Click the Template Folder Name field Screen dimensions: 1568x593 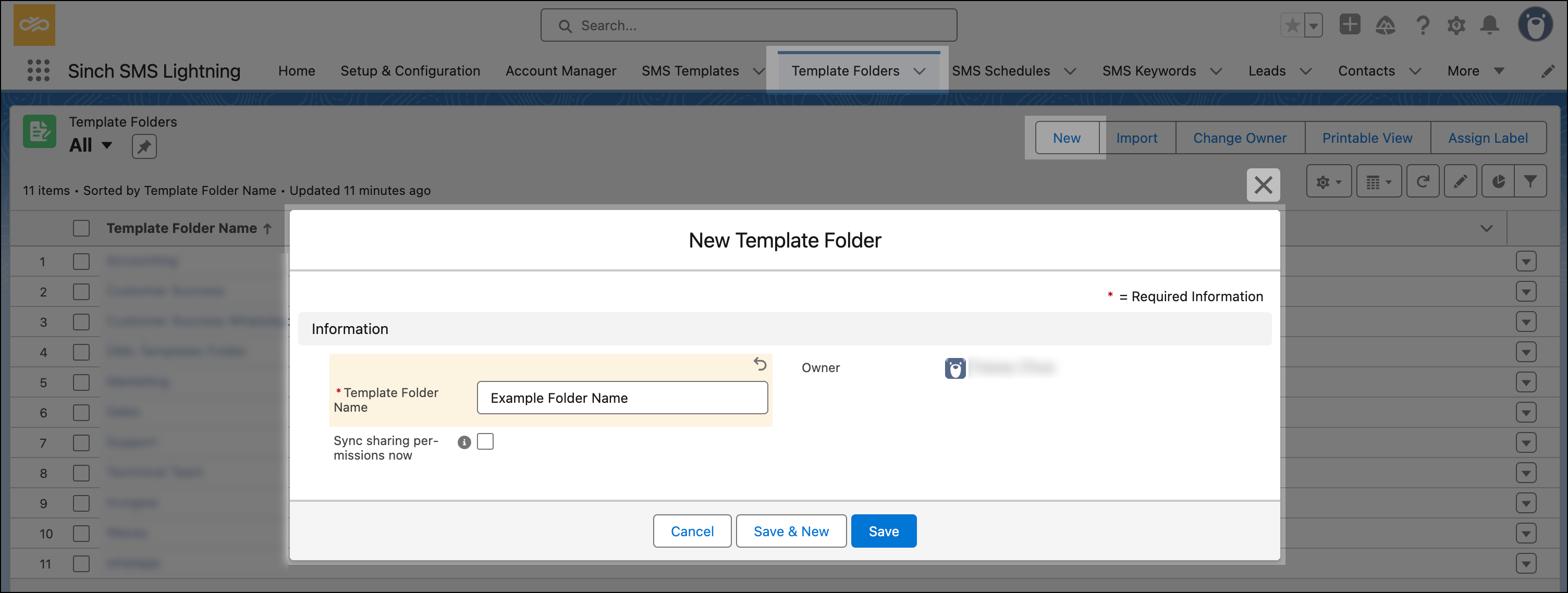[x=622, y=398]
